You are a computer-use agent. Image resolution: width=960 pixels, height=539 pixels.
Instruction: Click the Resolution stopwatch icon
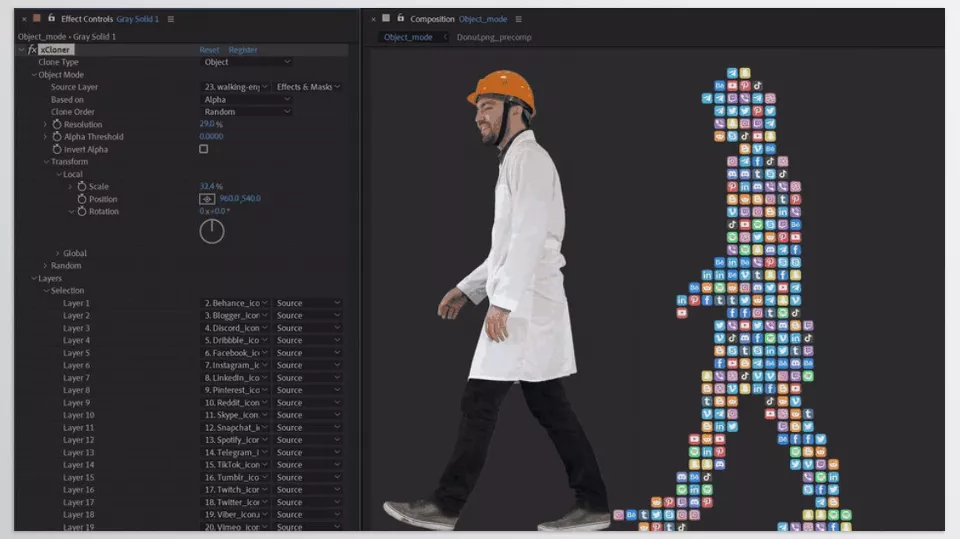[x=57, y=124]
